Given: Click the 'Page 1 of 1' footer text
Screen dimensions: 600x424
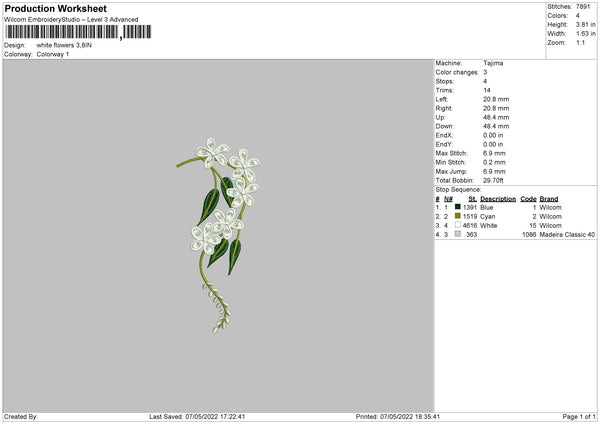Looking at the screenshot, I should click(x=579, y=416).
